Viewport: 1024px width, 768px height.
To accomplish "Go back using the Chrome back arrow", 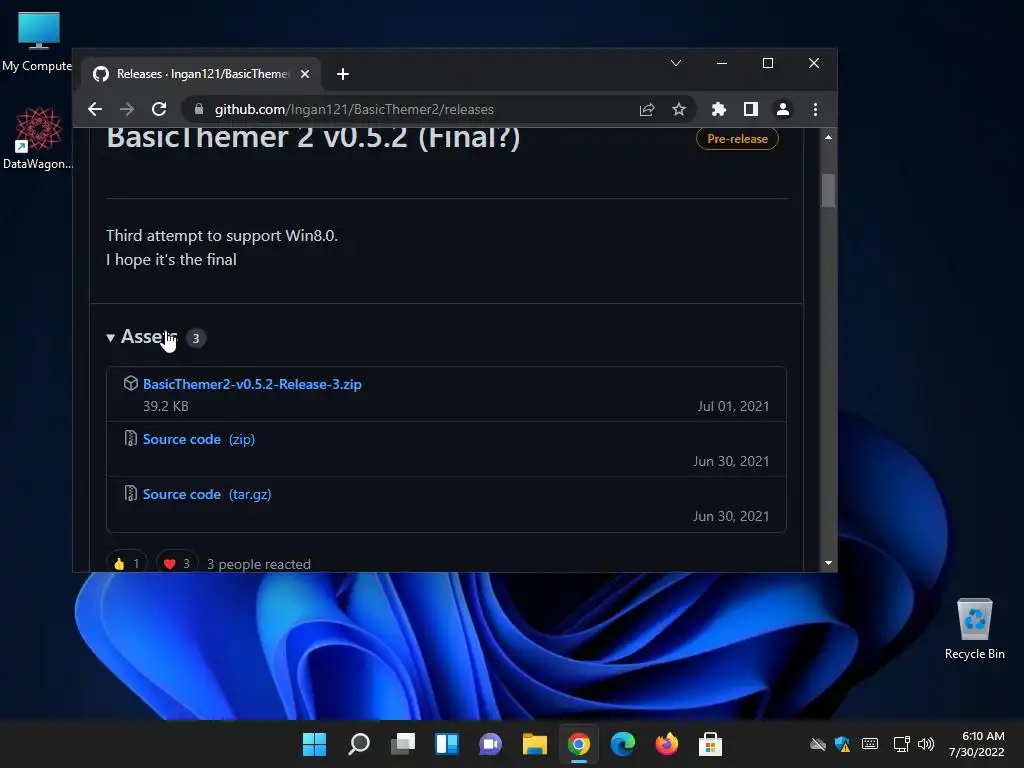I will (x=95, y=109).
